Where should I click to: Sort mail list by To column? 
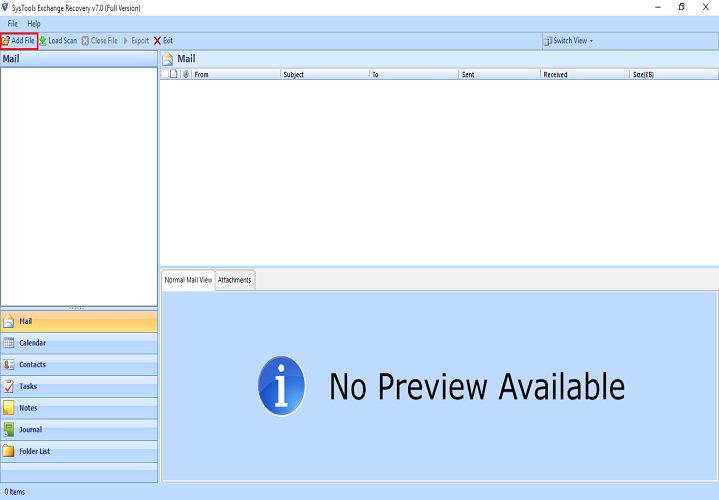tap(414, 74)
